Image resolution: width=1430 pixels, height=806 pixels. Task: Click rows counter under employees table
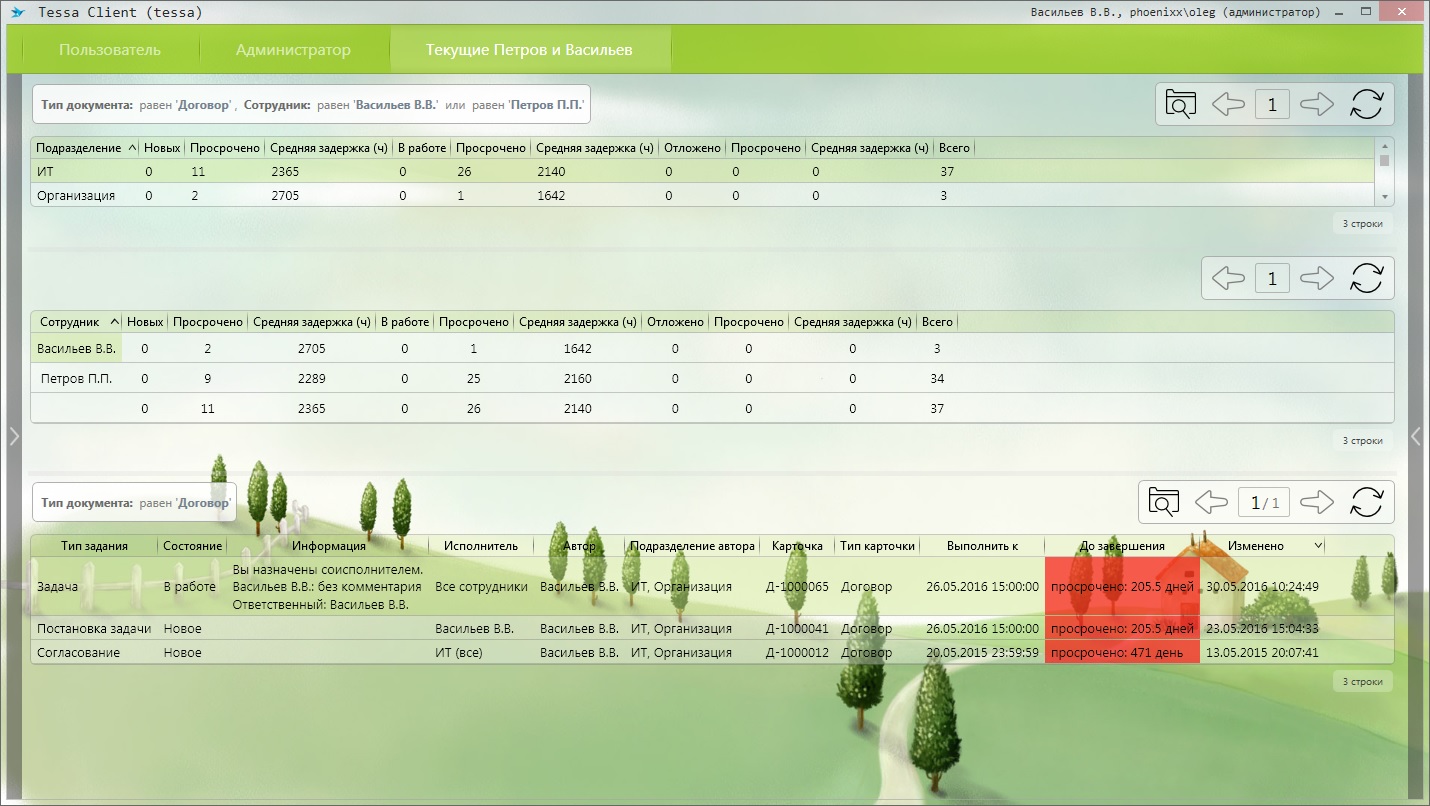(1362, 441)
